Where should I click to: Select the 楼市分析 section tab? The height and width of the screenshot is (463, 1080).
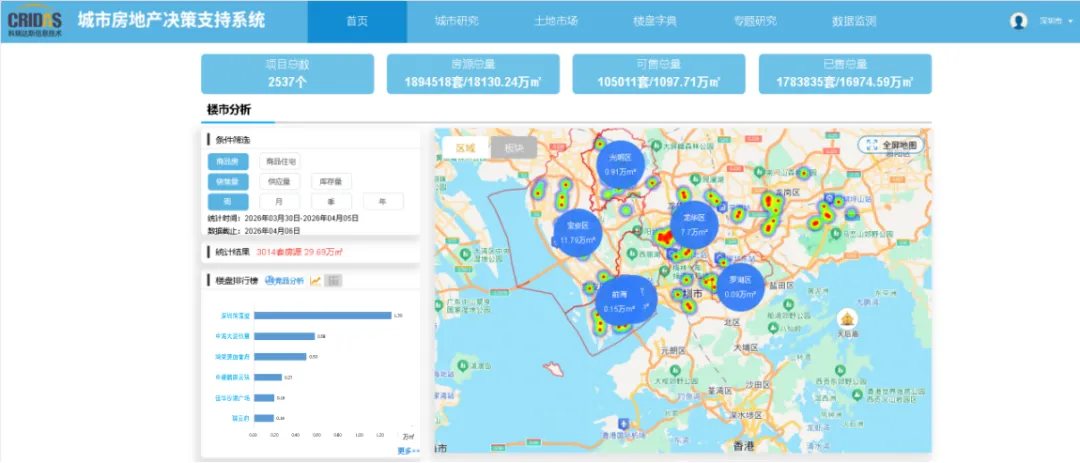click(229, 110)
